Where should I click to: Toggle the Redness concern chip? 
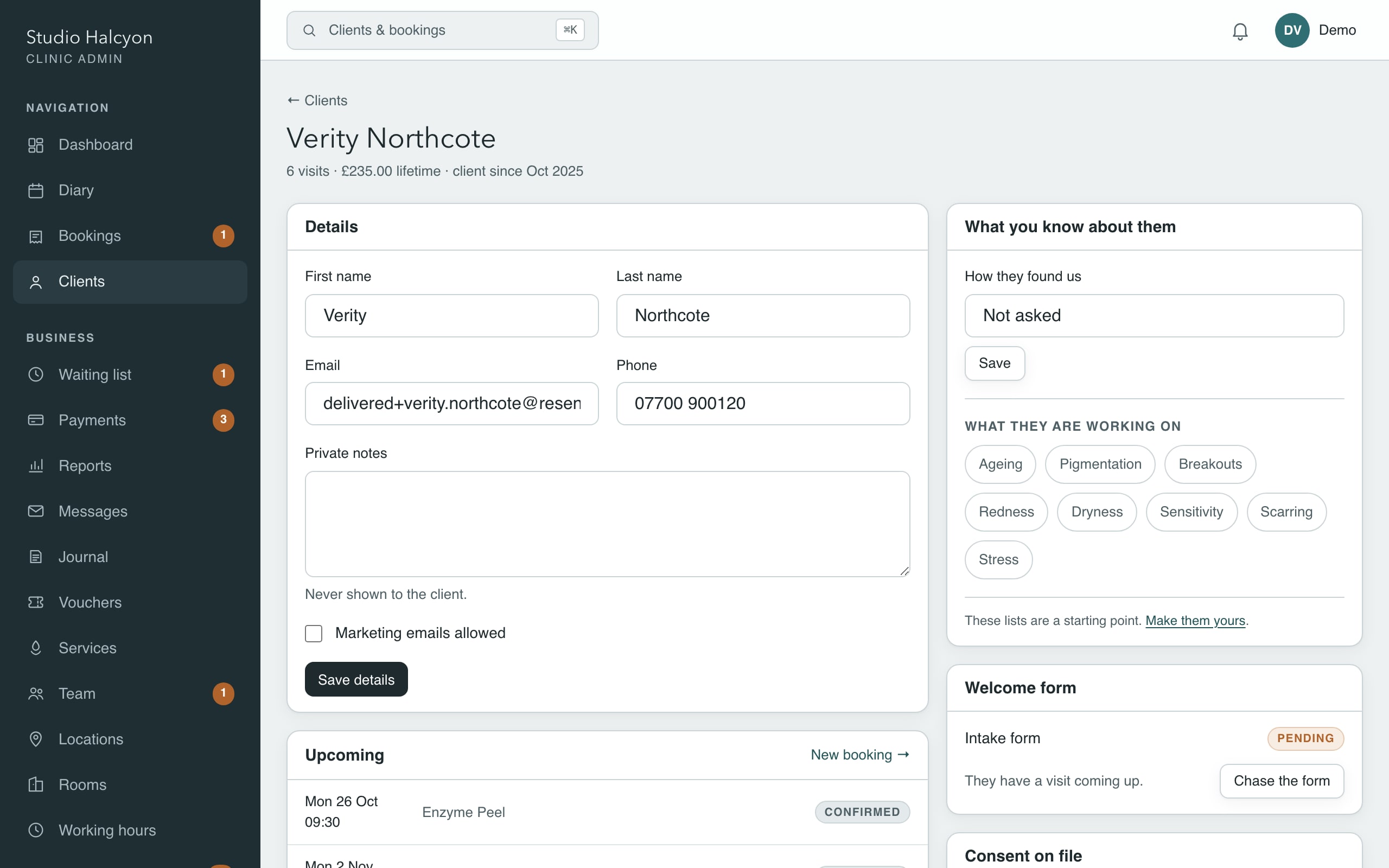pos(1005,512)
